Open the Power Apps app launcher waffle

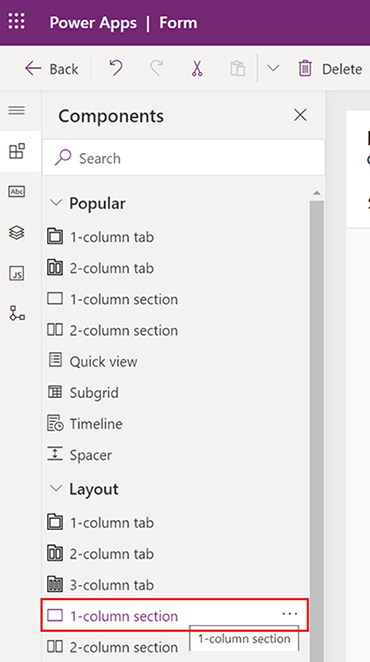[x=16, y=22]
